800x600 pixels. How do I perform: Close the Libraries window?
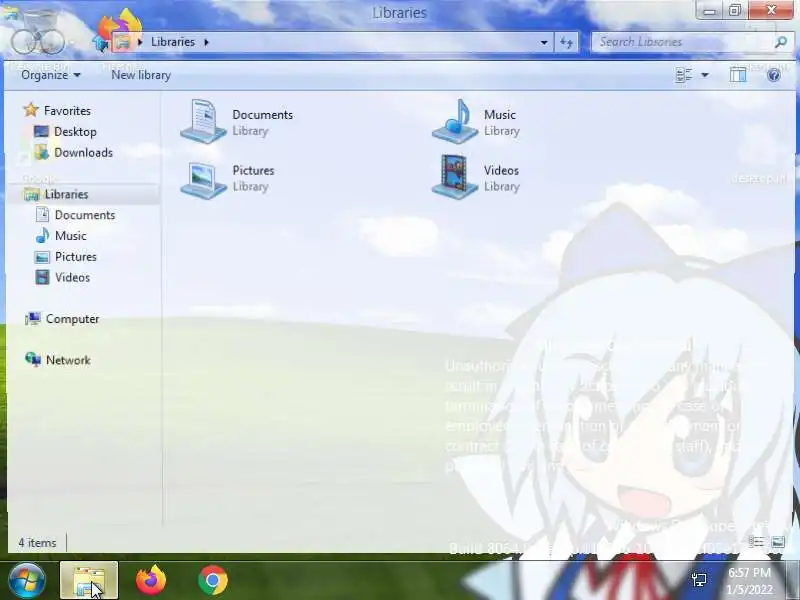click(771, 10)
